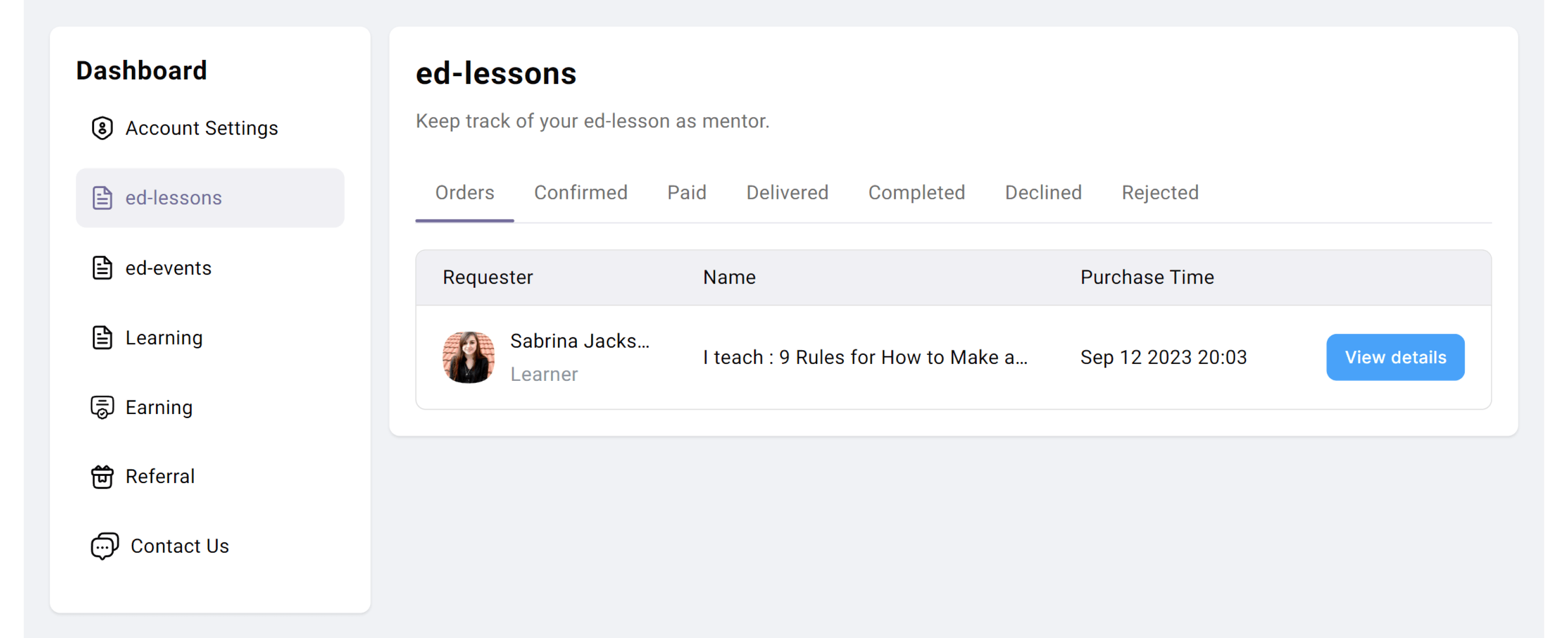
Task: Click the ed-lessons page title
Action: 495,74
